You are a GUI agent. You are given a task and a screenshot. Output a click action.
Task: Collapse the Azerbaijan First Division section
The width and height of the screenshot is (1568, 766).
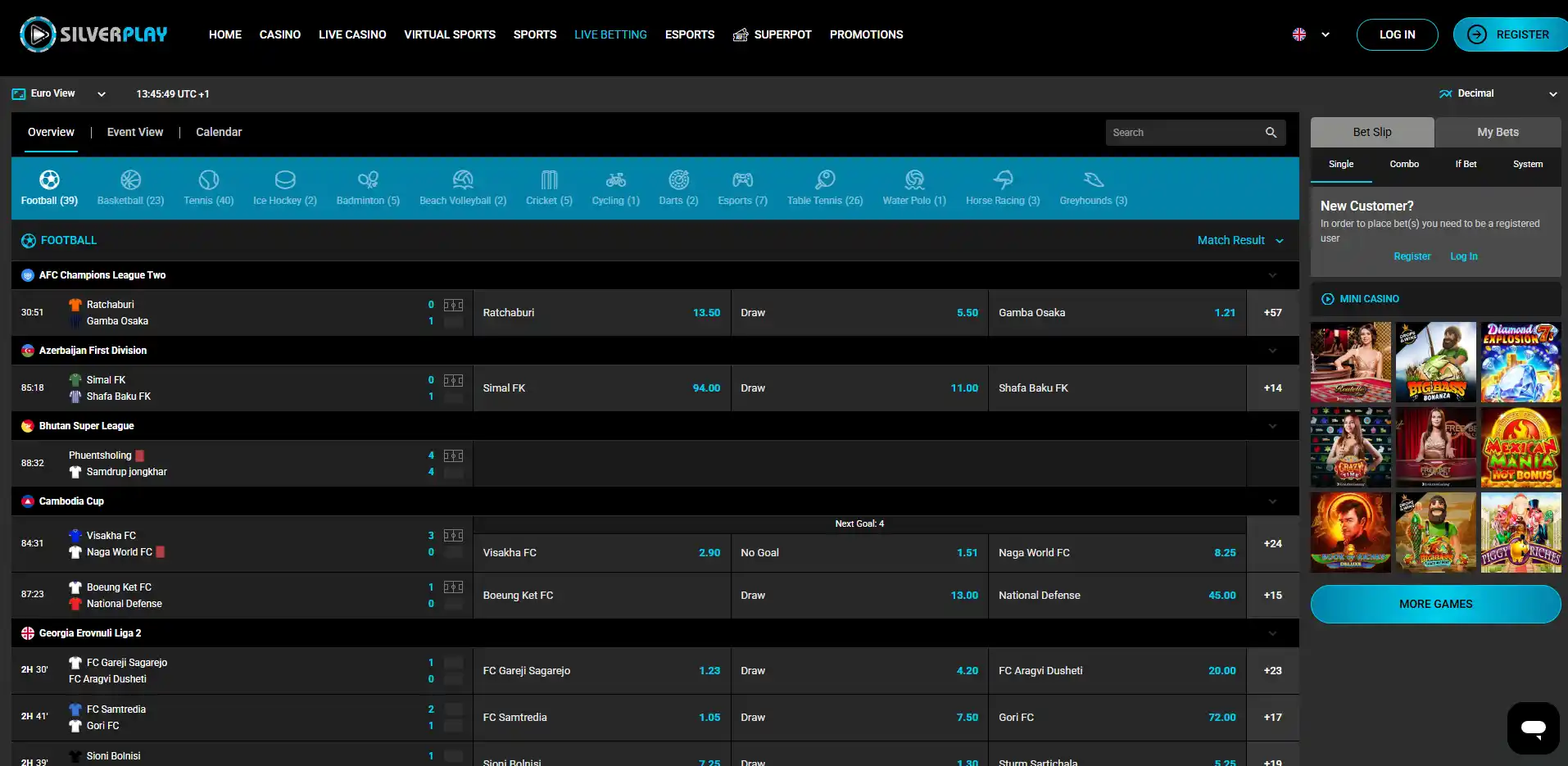(1272, 351)
